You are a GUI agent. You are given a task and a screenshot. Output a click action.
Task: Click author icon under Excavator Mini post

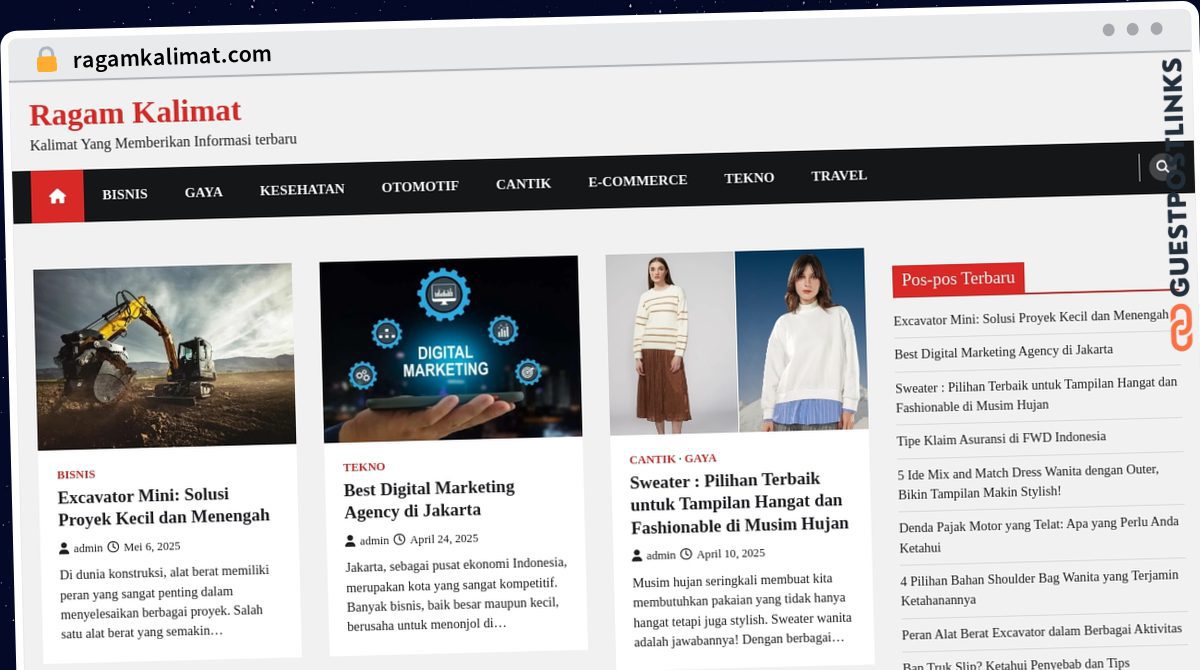click(64, 548)
